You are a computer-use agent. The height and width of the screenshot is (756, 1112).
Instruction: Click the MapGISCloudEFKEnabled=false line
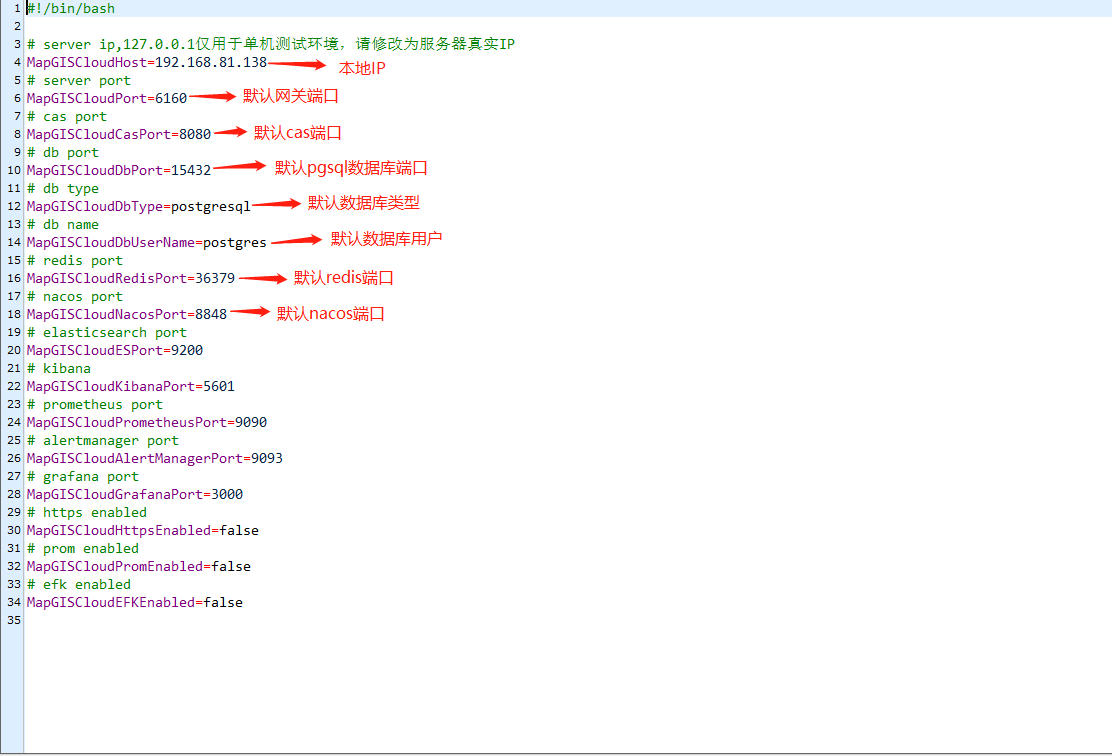(x=135, y=602)
